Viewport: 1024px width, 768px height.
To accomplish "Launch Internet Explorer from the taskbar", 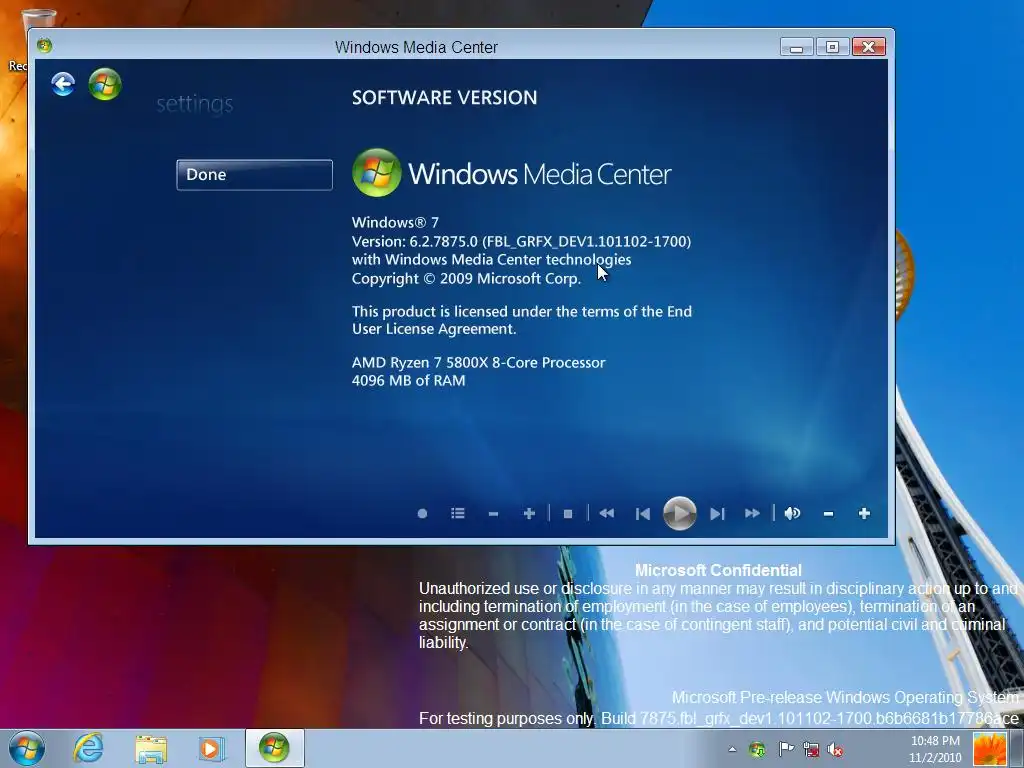I will pyautogui.click(x=88, y=748).
